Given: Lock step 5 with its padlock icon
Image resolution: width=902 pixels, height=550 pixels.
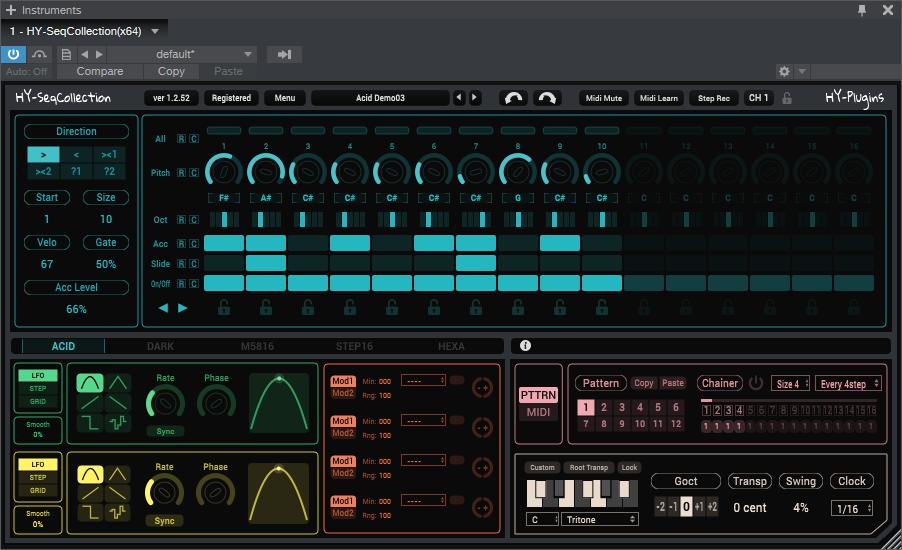Looking at the screenshot, I should point(392,307).
